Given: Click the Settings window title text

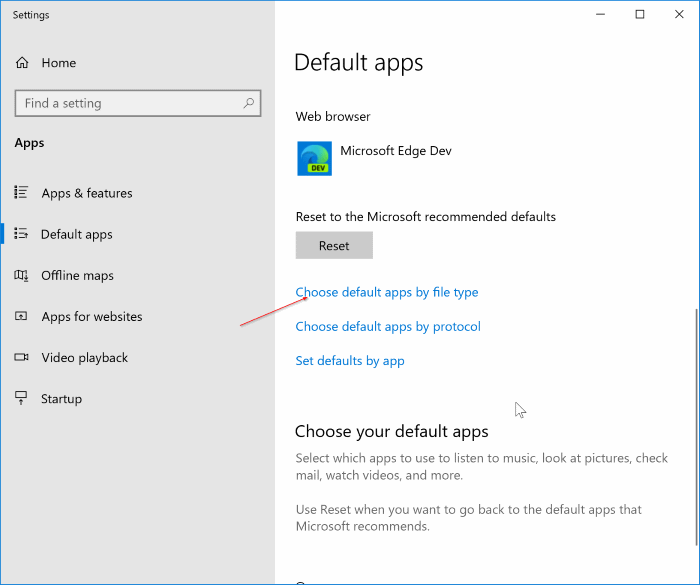Looking at the screenshot, I should [x=31, y=15].
